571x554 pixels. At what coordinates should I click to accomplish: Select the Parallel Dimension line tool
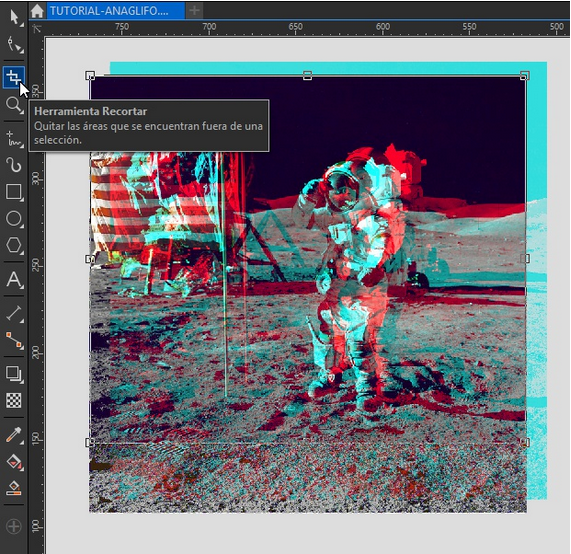tap(14, 313)
